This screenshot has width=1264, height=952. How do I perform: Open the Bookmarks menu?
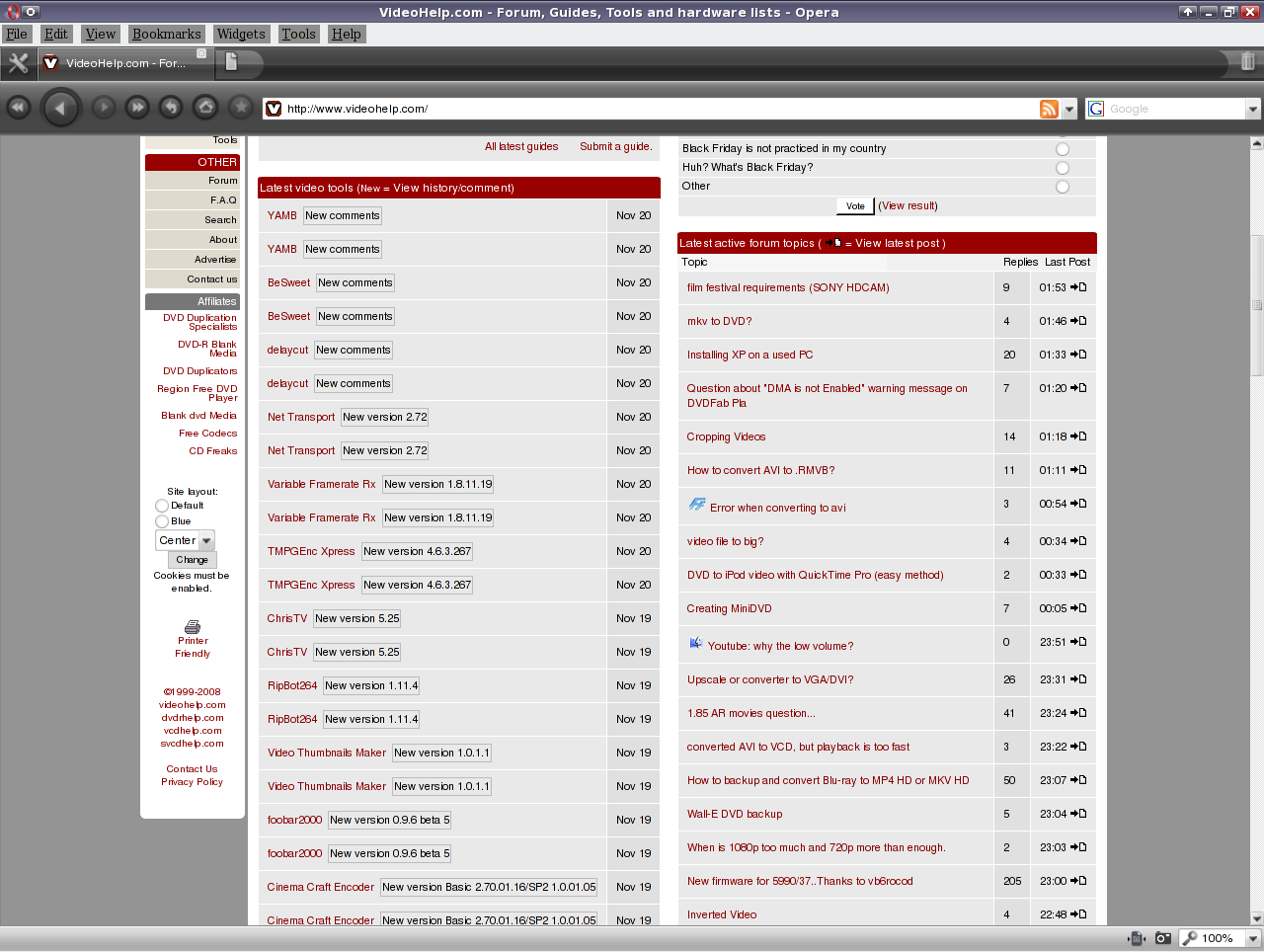167,34
